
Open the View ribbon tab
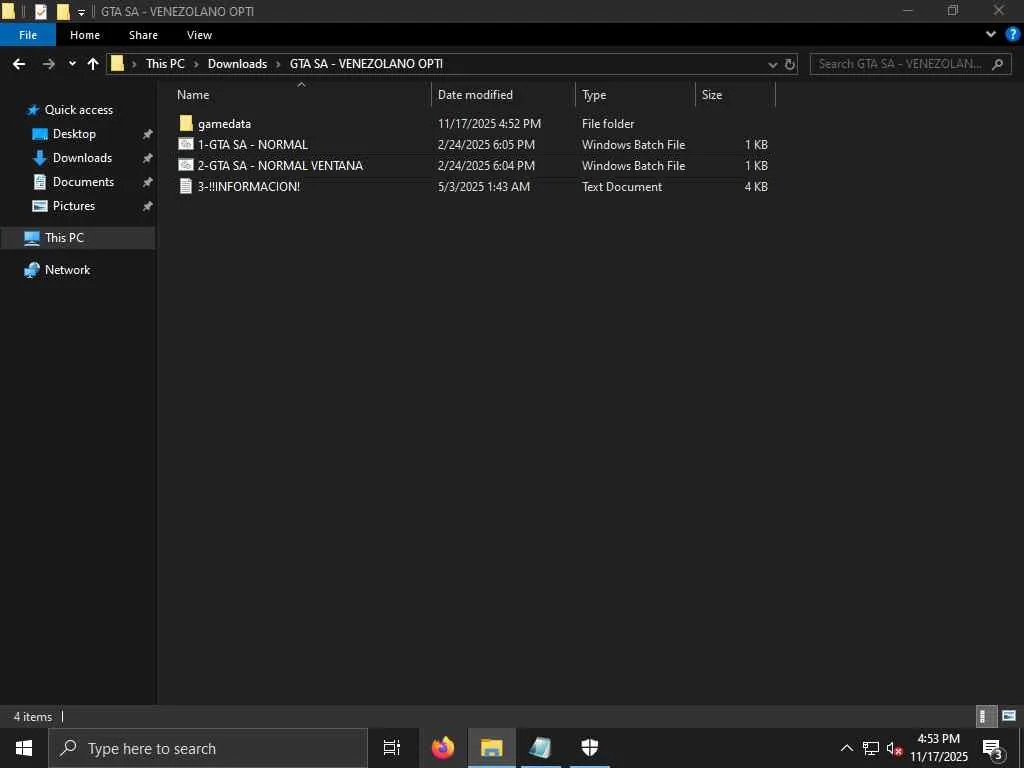(x=199, y=35)
